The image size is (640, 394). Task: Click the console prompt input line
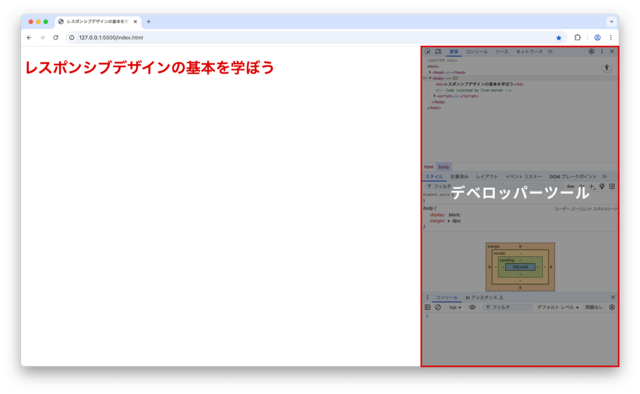tap(520, 316)
